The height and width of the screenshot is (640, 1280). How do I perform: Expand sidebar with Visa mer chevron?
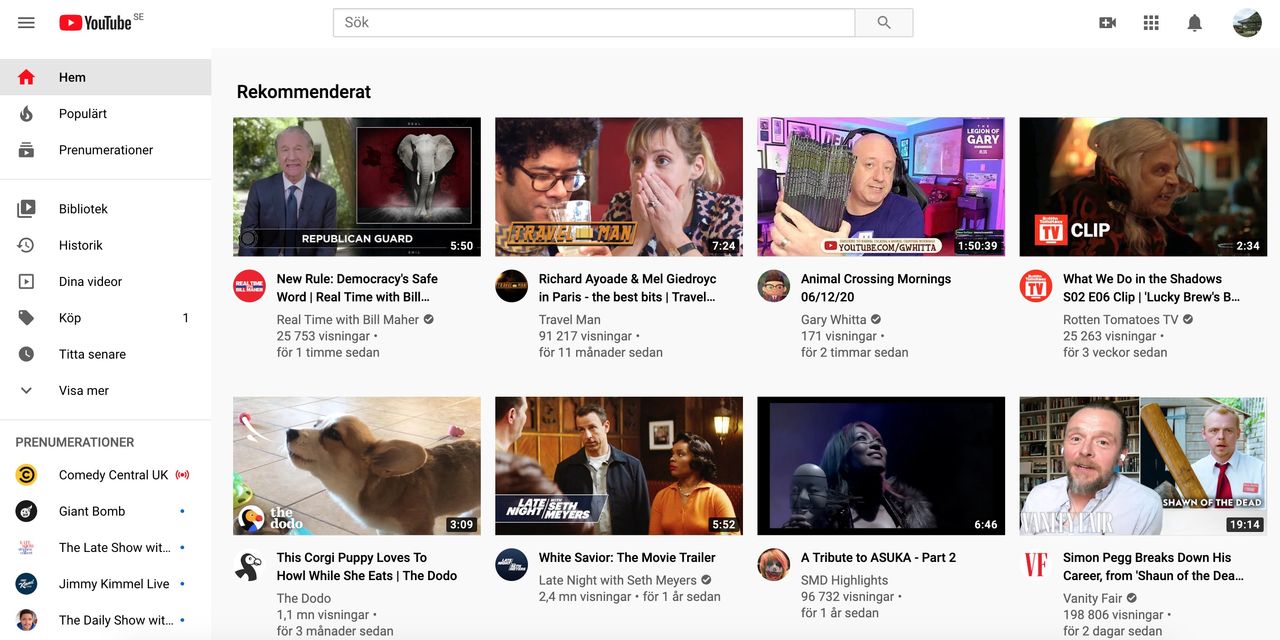click(26, 391)
